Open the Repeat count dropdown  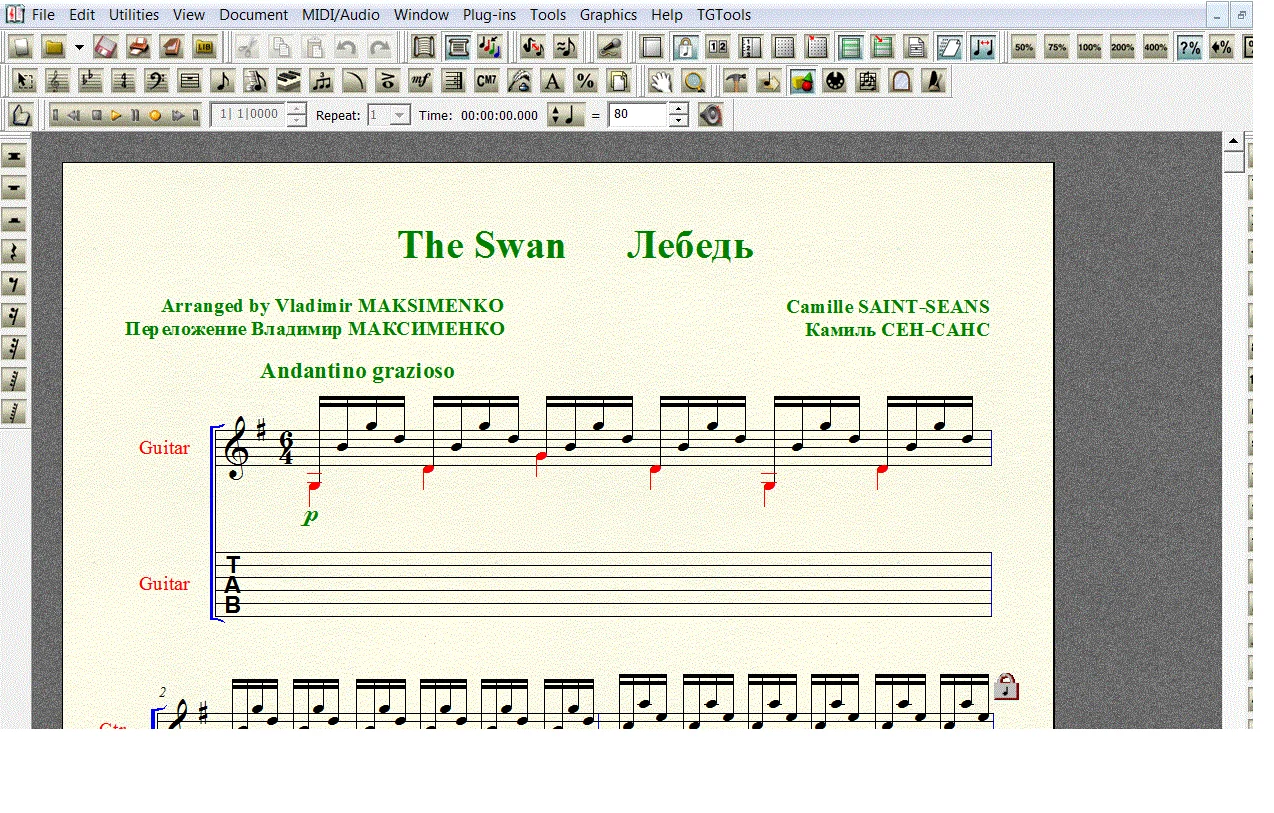(399, 115)
